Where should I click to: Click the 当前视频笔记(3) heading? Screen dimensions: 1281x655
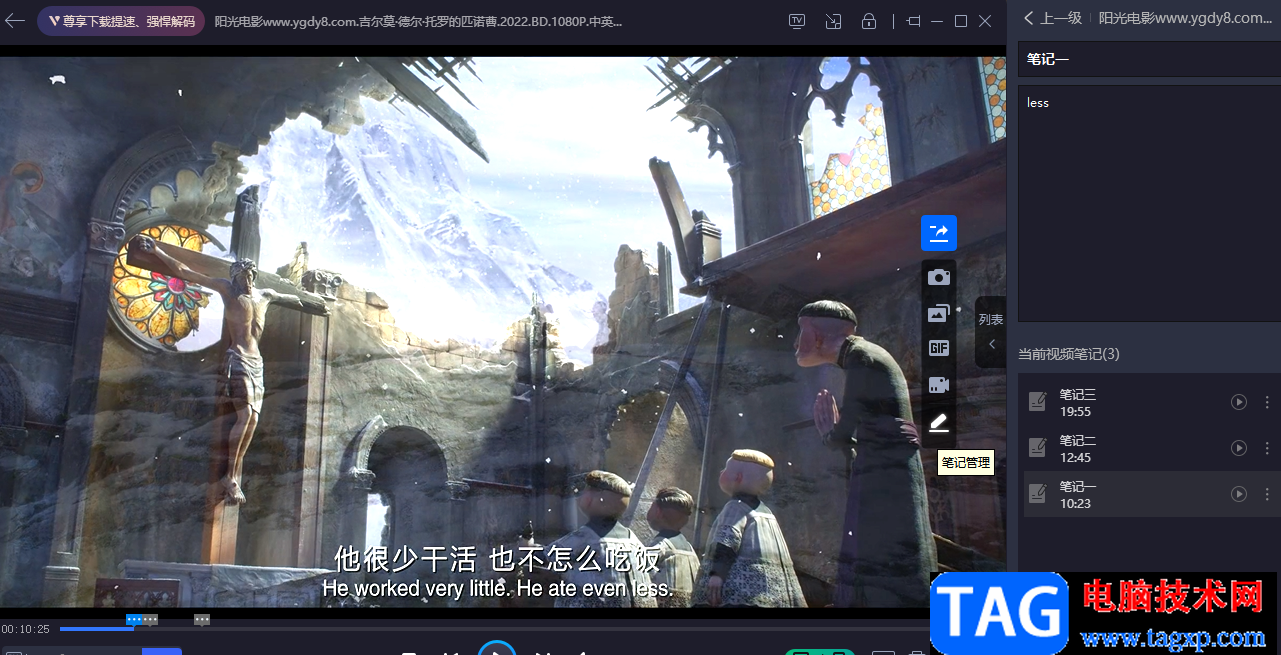(1069, 354)
